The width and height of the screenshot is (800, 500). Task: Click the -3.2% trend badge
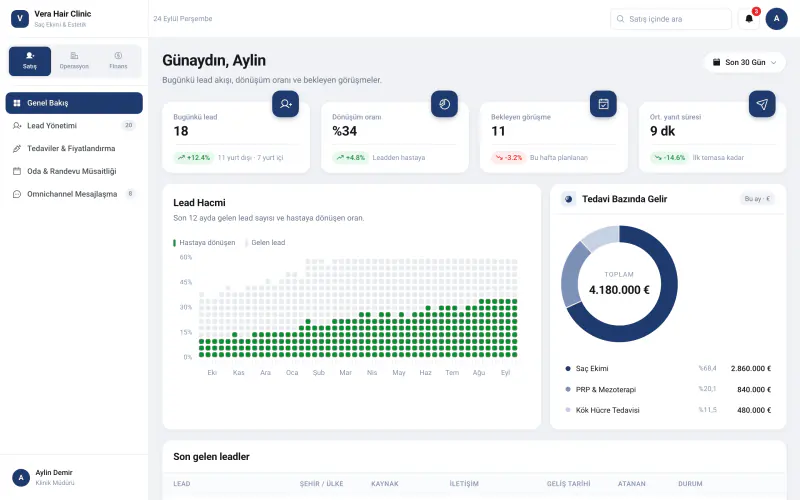point(509,158)
